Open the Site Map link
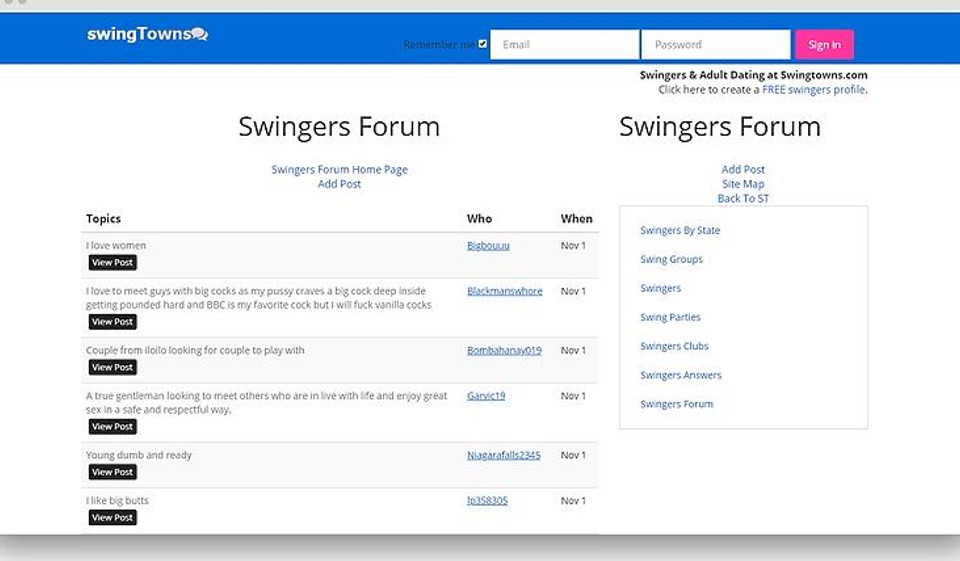960x561 pixels. (x=743, y=184)
